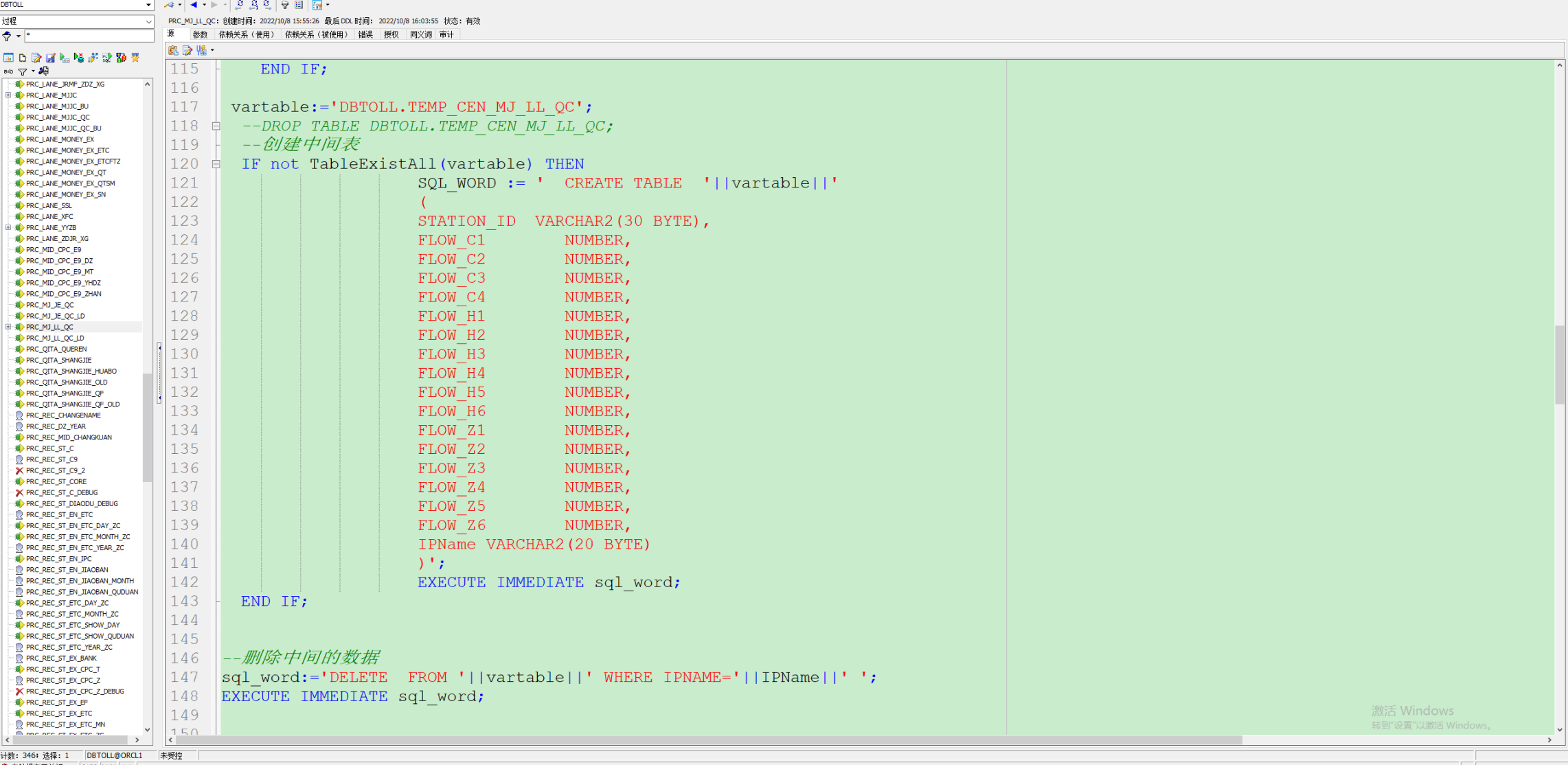Click the editor scroll right arrow
The height and width of the screenshot is (765, 1568).
pos(1549,740)
